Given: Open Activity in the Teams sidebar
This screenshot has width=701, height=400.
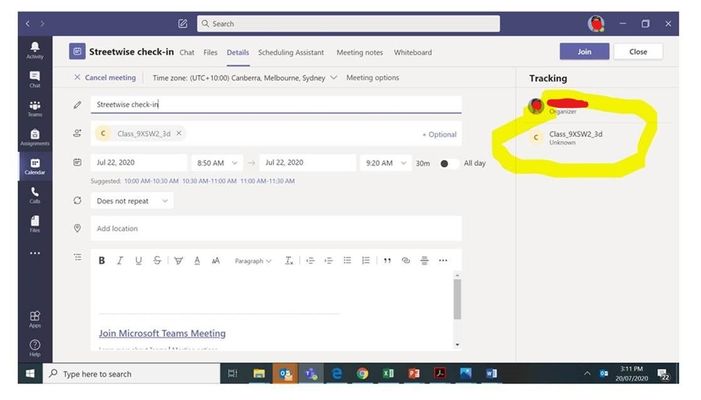Looking at the screenshot, I should point(35,50).
